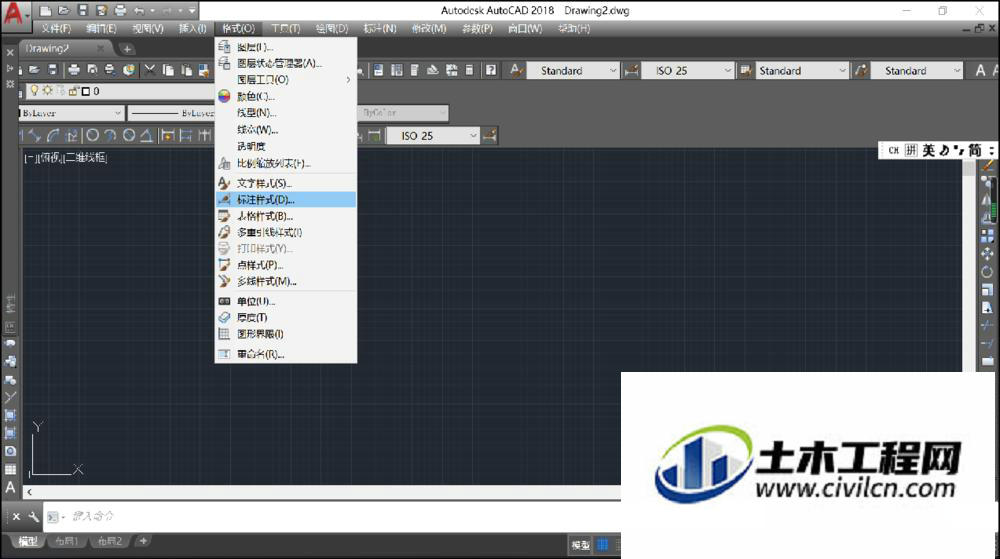
Task: Click the Copy icon in standard toolbar
Action: pyautogui.click(x=168, y=70)
